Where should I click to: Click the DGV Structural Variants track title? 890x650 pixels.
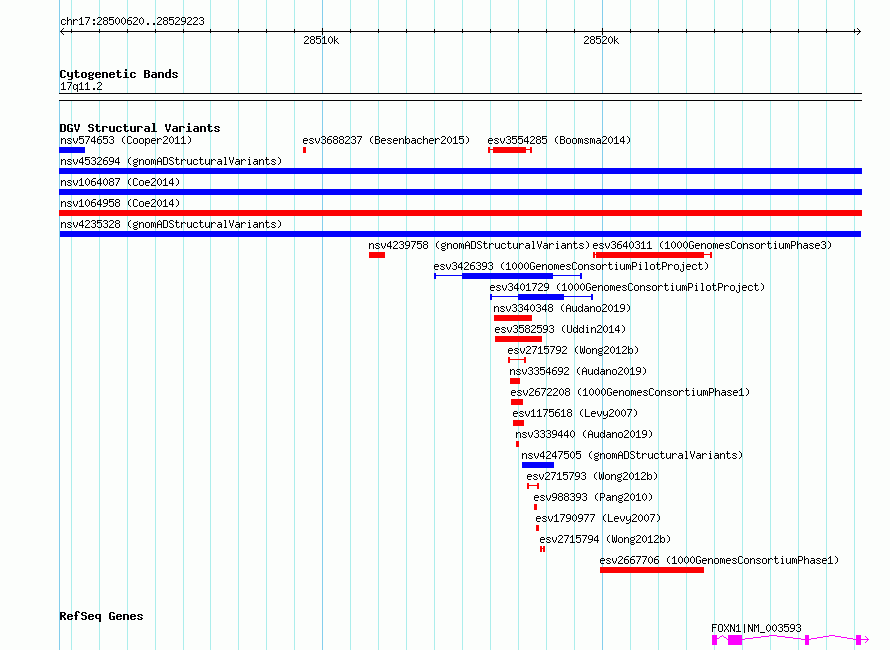pyautogui.click(x=140, y=128)
